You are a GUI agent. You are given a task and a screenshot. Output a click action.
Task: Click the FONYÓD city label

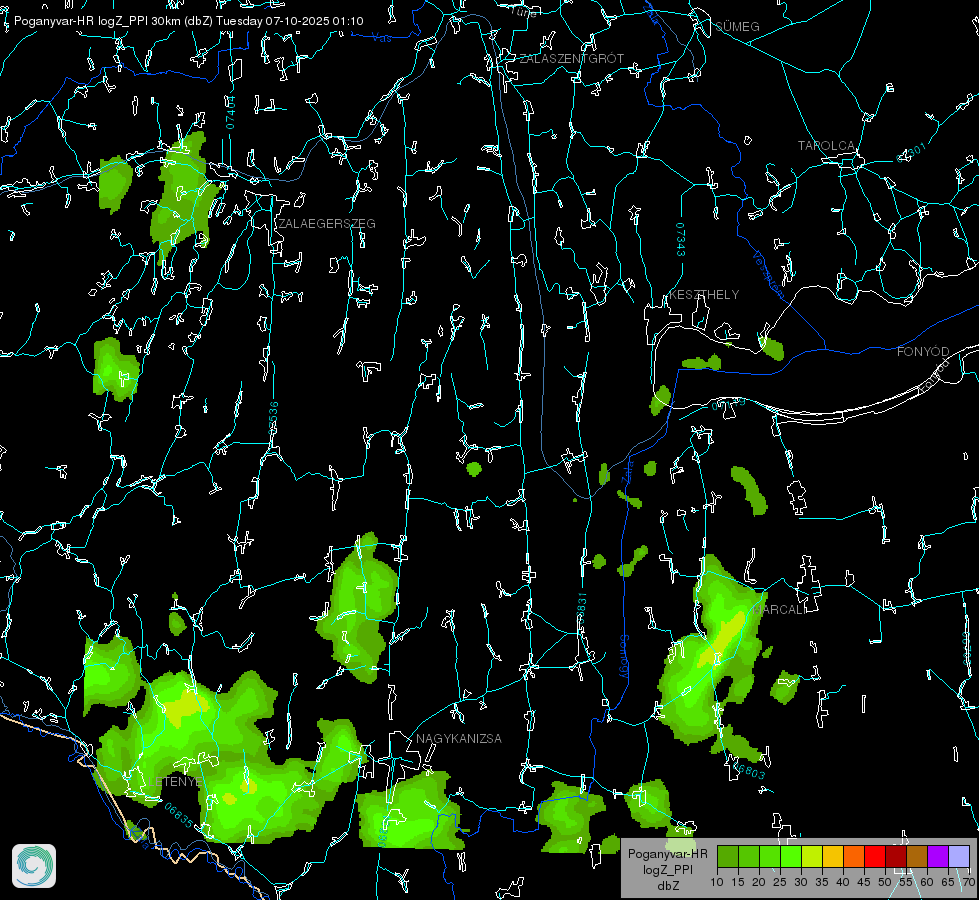tap(923, 352)
